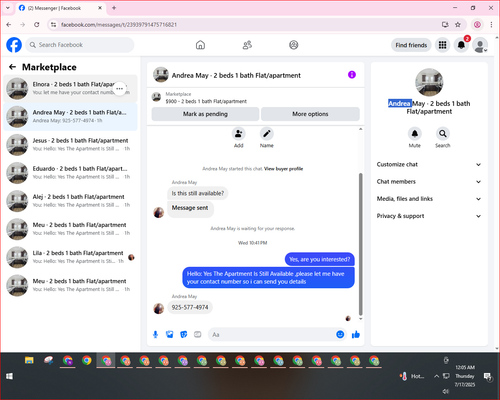This screenshot has width=500, height=400.
Task: Open Elnora conversation
Action: point(70,89)
